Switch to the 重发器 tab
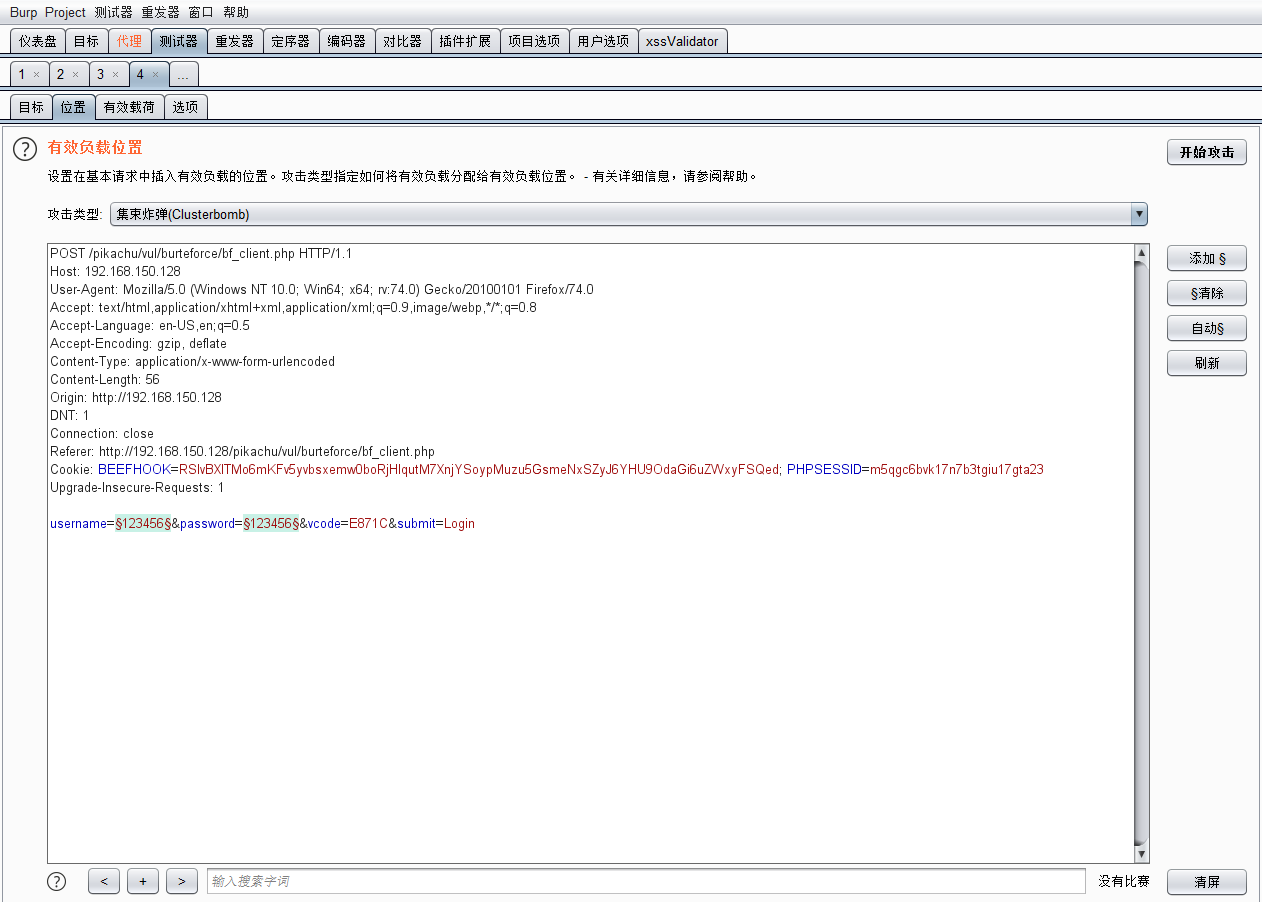This screenshot has width=1262, height=902. pos(235,41)
